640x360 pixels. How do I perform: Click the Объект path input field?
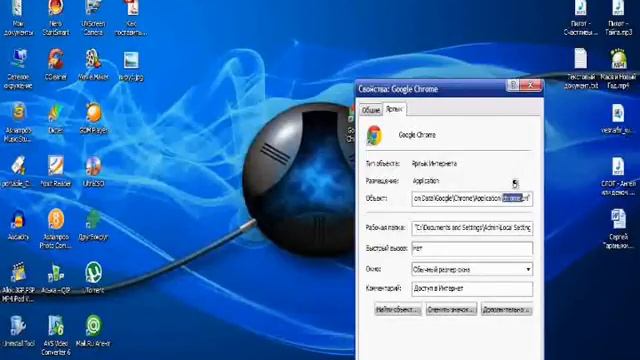click(472, 198)
